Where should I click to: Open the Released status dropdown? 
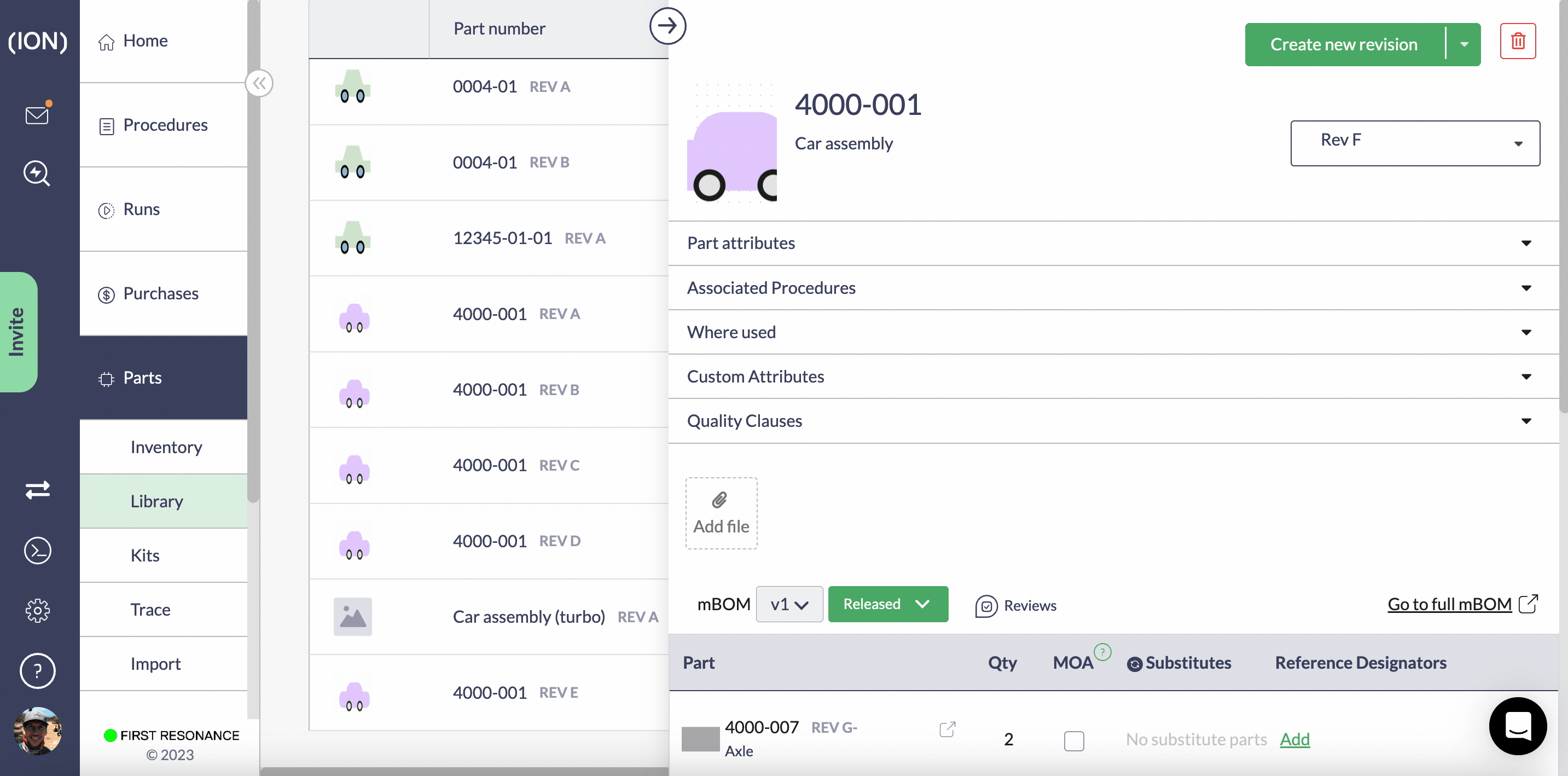tap(887, 604)
